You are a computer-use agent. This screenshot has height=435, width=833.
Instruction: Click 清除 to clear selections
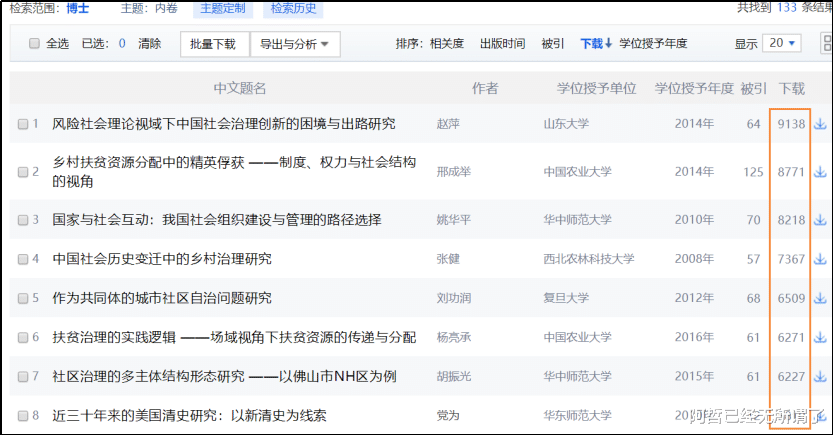(x=149, y=44)
